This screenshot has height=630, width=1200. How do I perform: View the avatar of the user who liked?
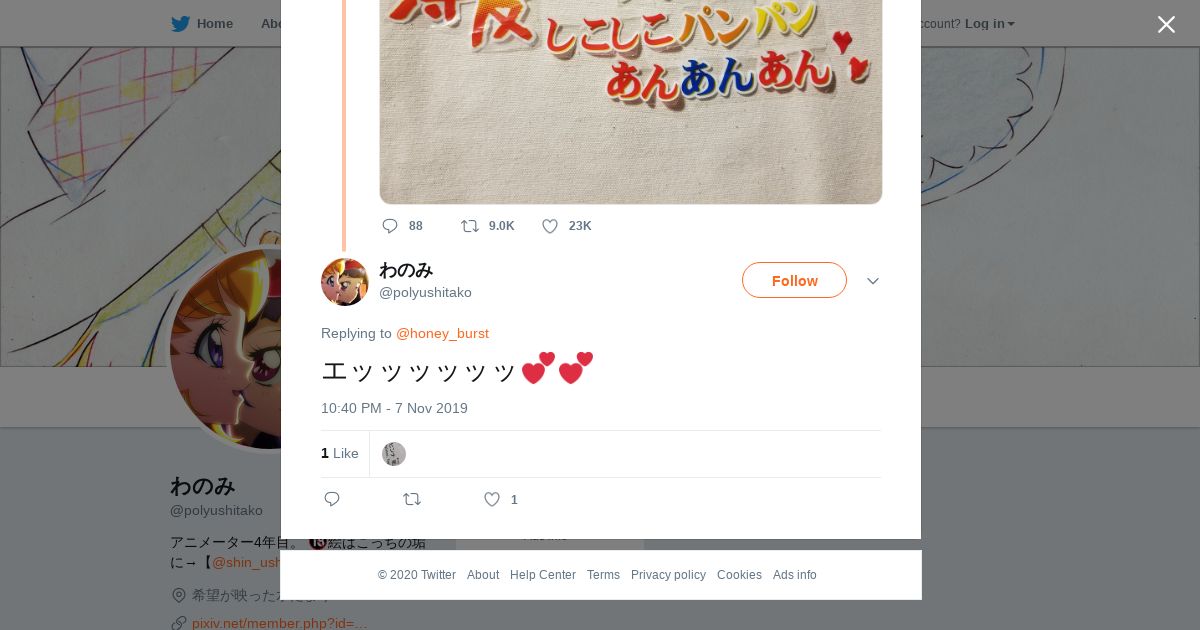click(x=394, y=454)
